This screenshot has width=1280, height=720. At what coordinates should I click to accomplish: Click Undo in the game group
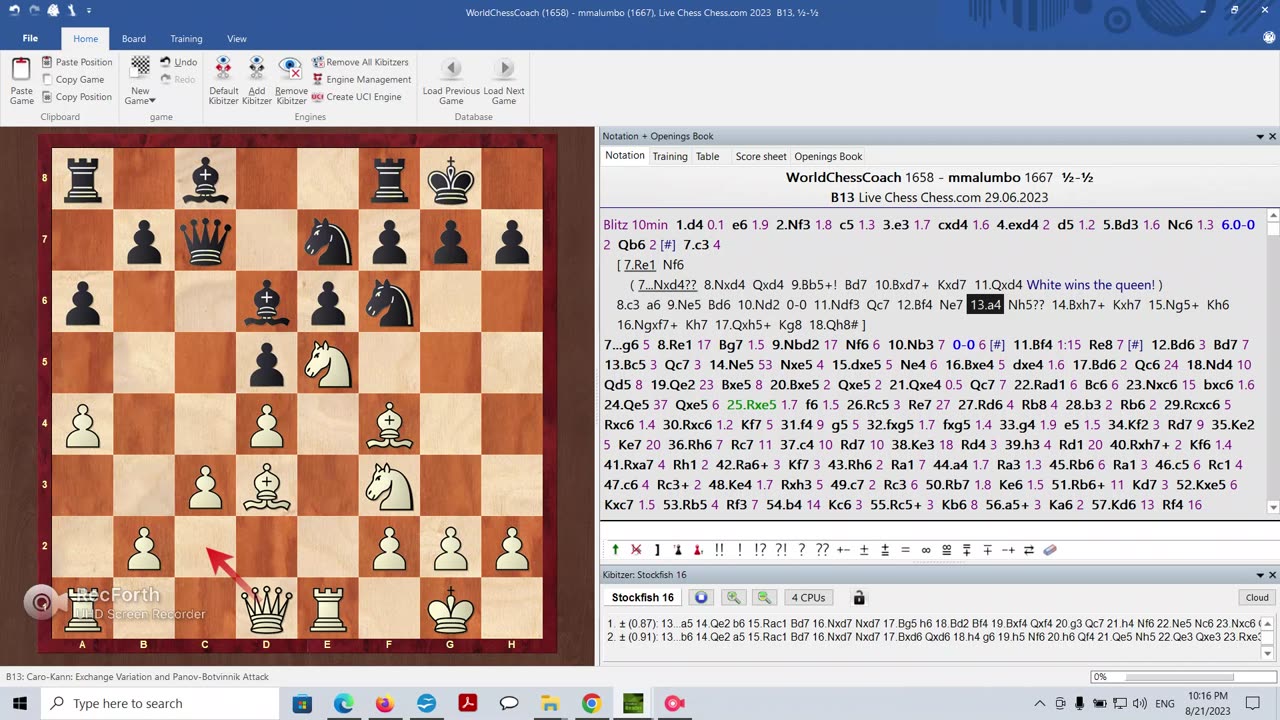[x=179, y=62]
